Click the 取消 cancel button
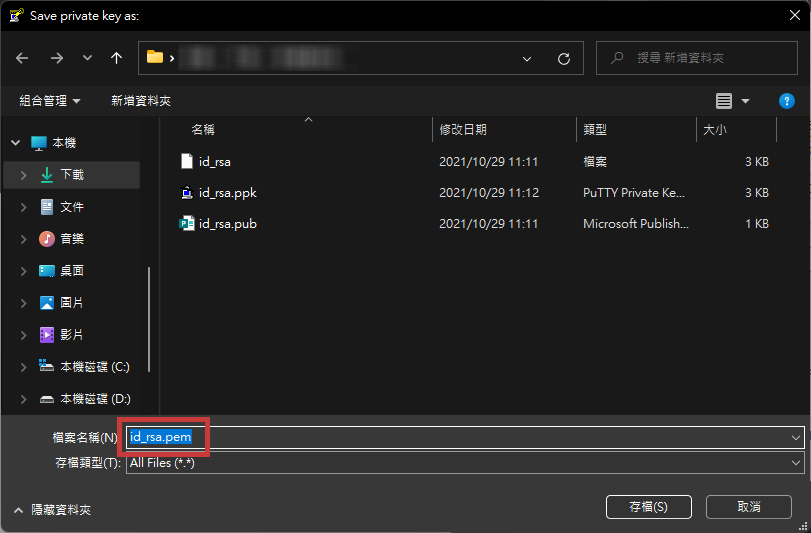The width and height of the screenshot is (811, 533). coord(748,507)
